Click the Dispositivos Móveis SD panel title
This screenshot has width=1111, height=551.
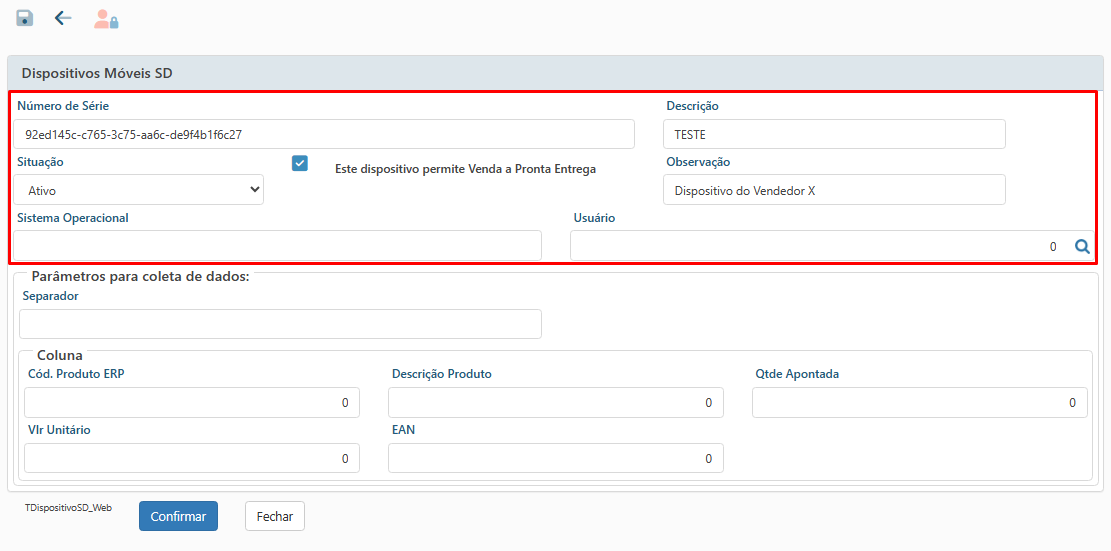tap(97, 73)
